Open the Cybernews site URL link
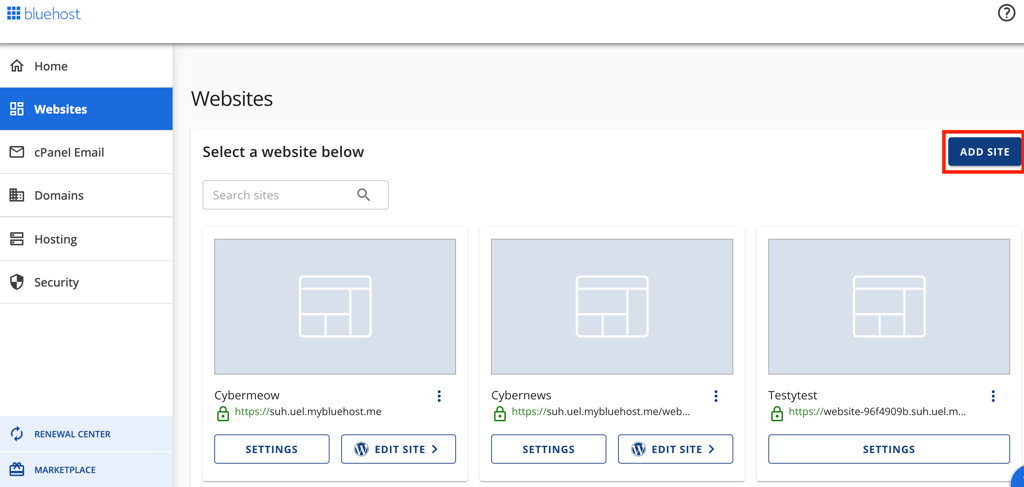The width and height of the screenshot is (1024, 487). pyautogui.click(x=601, y=412)
